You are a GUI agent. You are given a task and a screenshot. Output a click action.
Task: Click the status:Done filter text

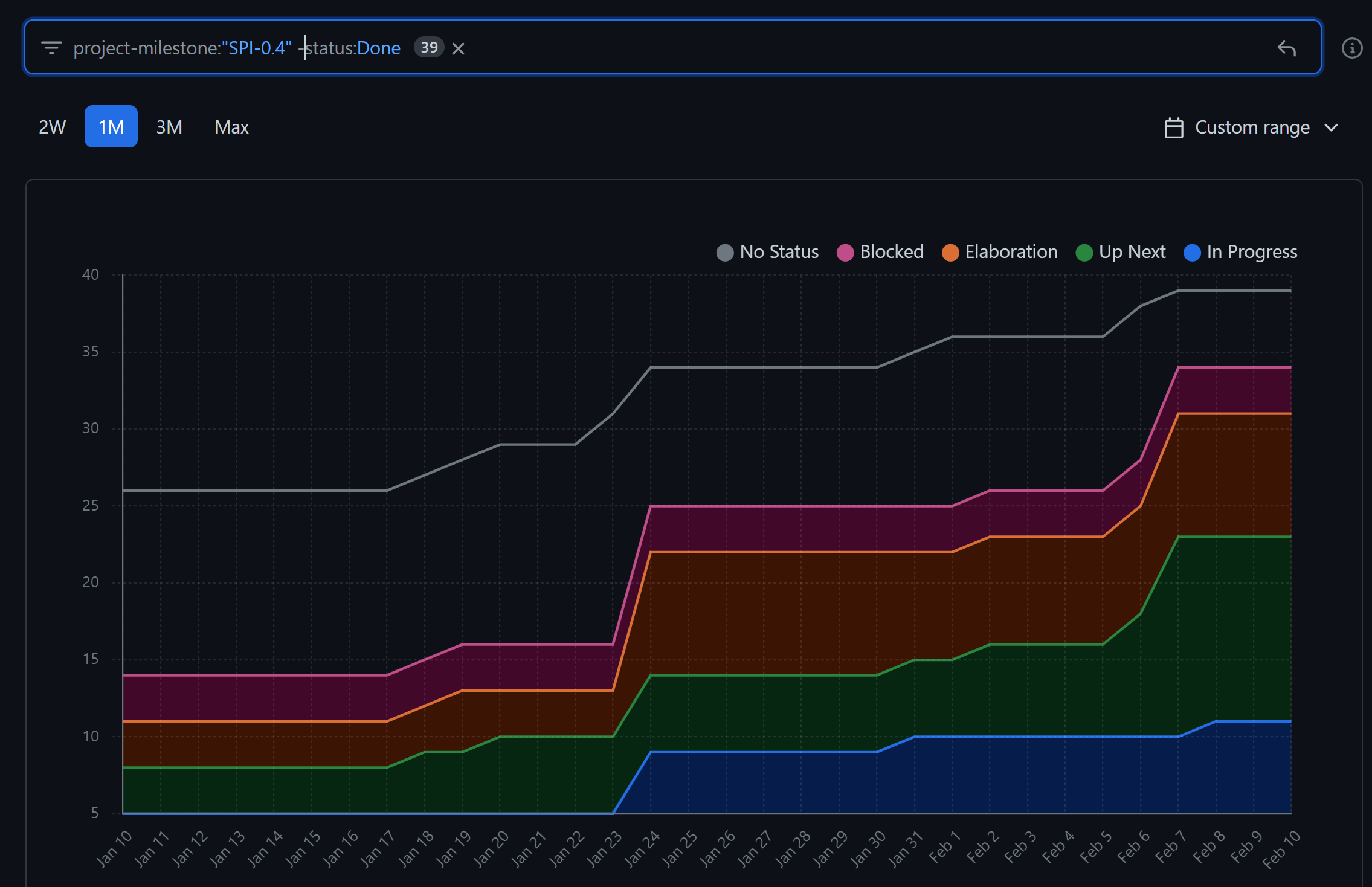click(352, 48)
